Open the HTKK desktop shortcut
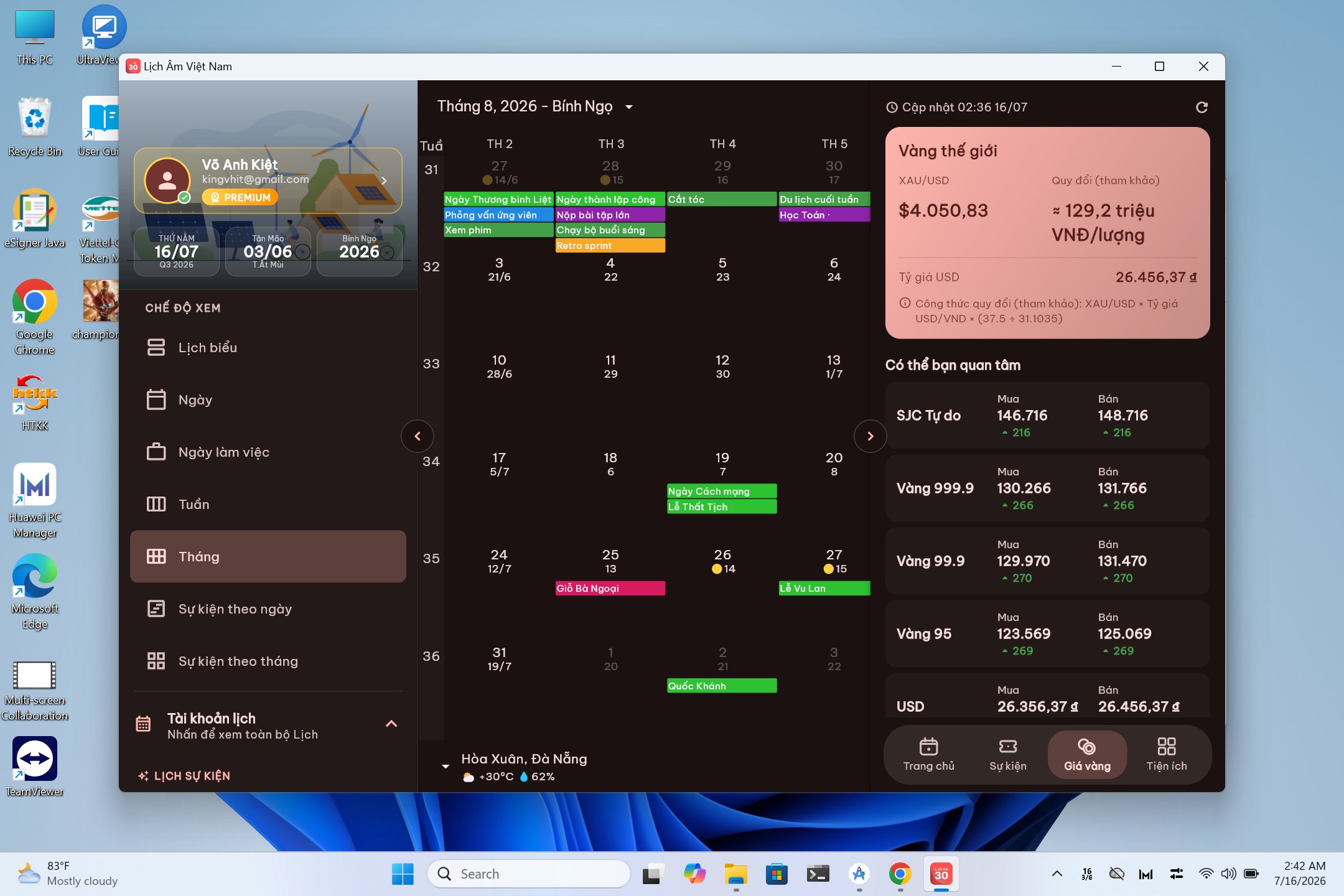The image size is (1344, 896). [x=35, y=403]
